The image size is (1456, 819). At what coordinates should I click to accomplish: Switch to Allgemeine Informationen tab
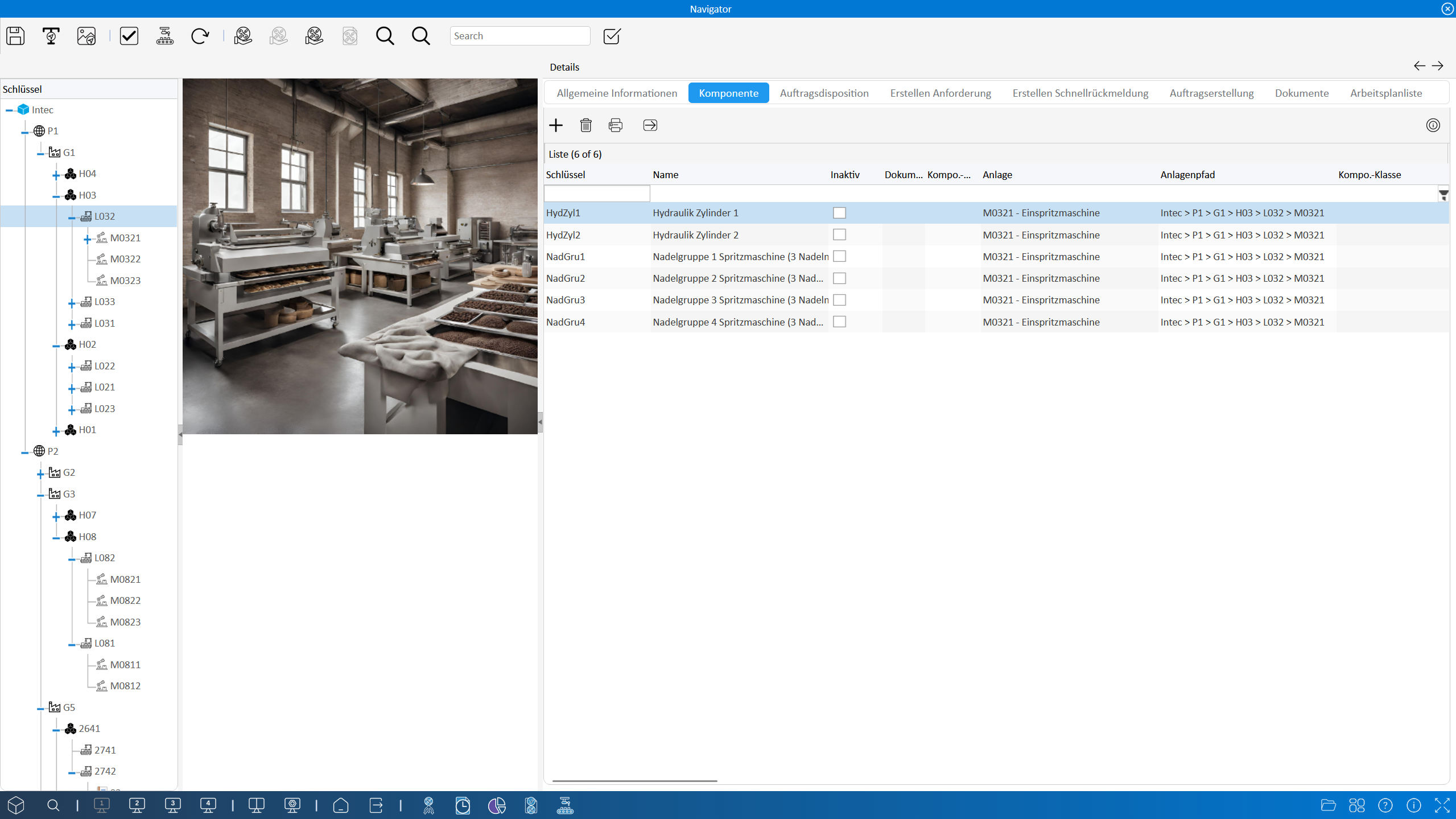pyautogui.click(x=617, y=93)
